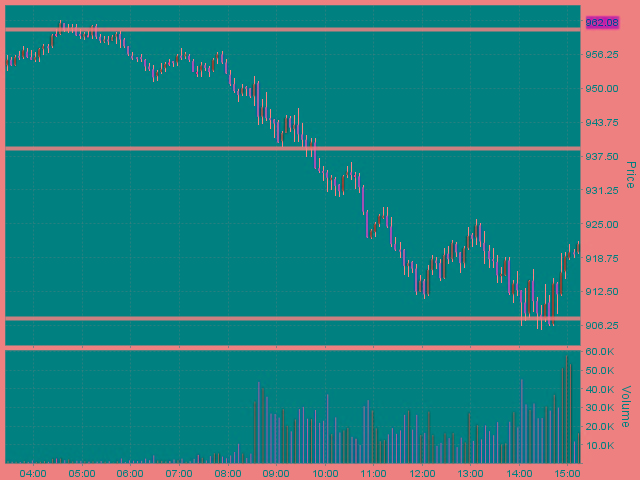Viewport: 640px width, 480px height.
Task: Click the 40.0K volume axis label
Action: 600,389
